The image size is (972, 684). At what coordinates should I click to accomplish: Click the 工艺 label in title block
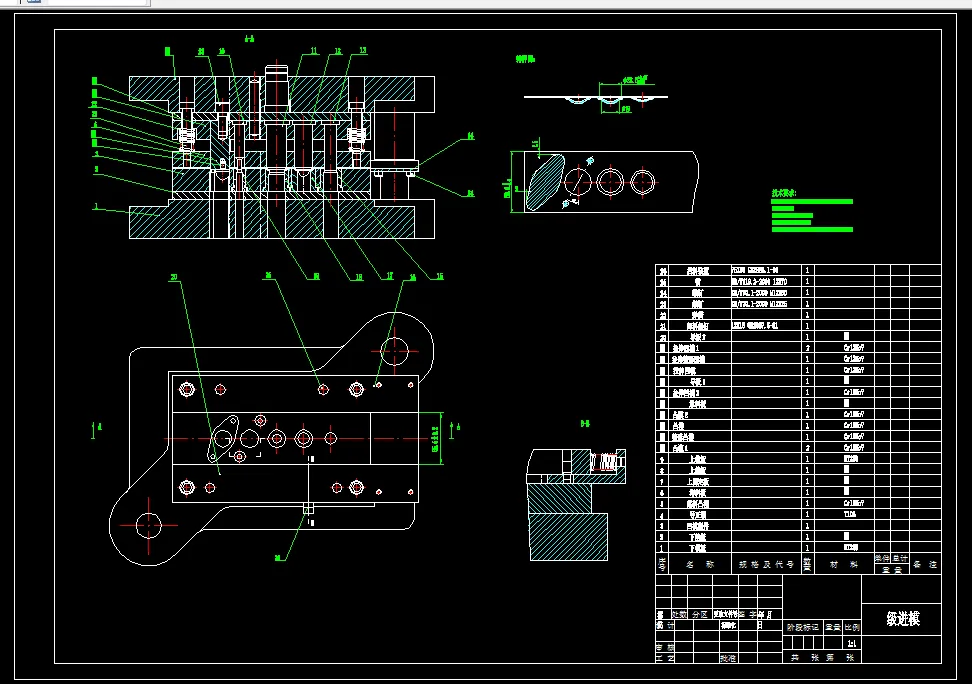[x=665, y=658]
